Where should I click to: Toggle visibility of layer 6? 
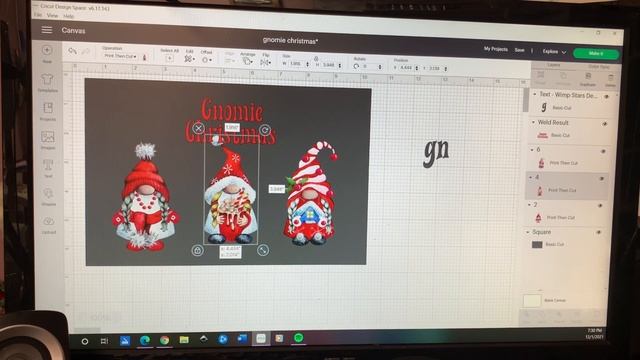(x=603, y=151)
